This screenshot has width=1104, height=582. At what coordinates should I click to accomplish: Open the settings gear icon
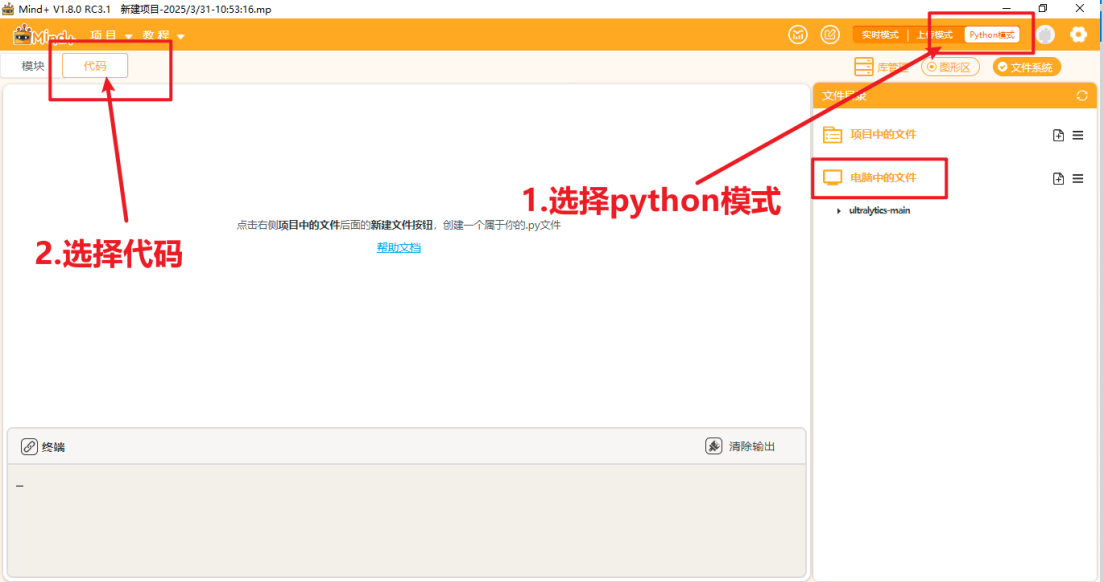1078,34
